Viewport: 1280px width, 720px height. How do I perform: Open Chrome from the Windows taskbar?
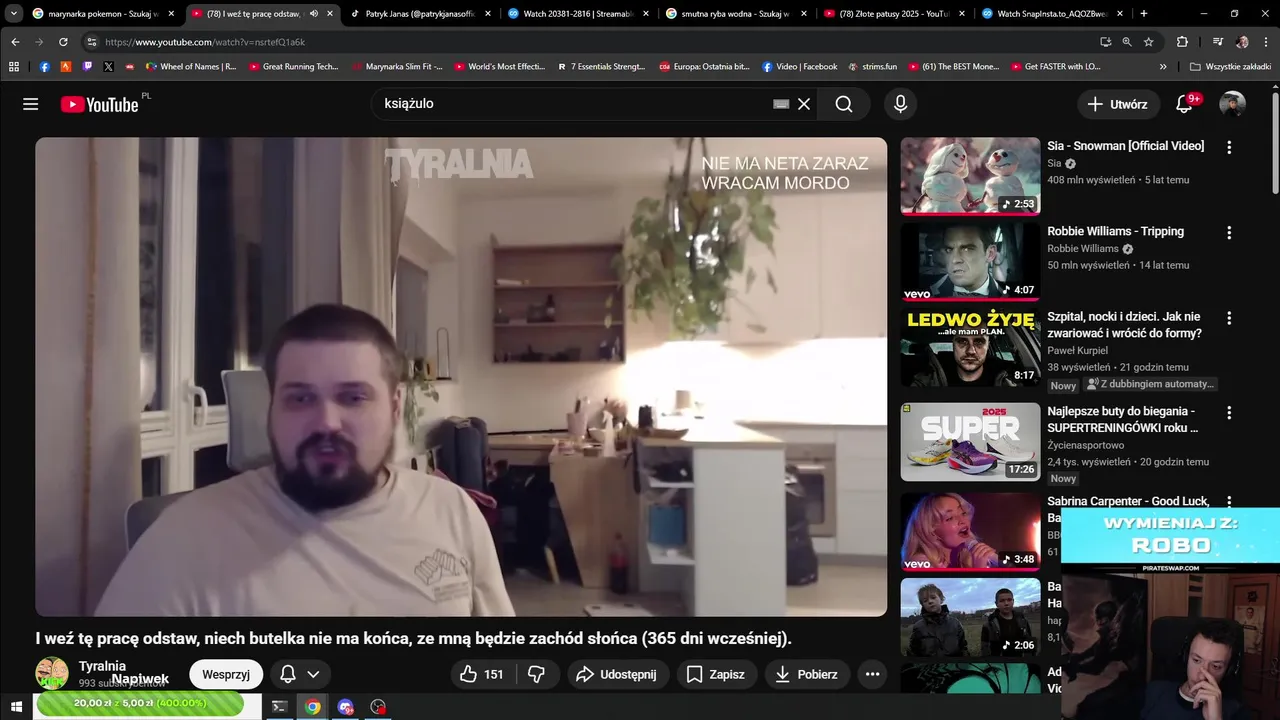[313, 707]
